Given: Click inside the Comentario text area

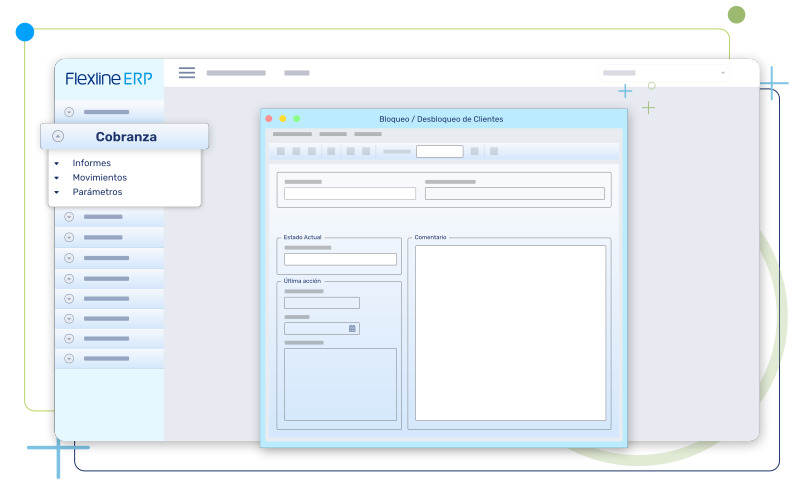Looking at the screenshot, I should [x=510, y=332].
